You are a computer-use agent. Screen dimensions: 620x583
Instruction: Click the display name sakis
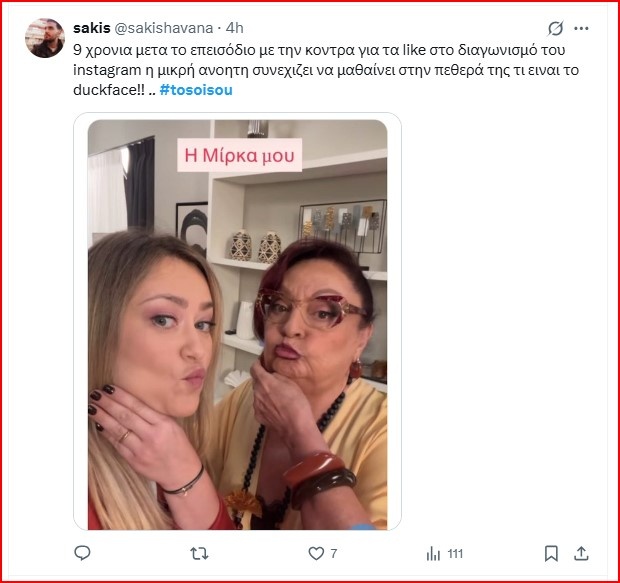(x=92, y=28)
